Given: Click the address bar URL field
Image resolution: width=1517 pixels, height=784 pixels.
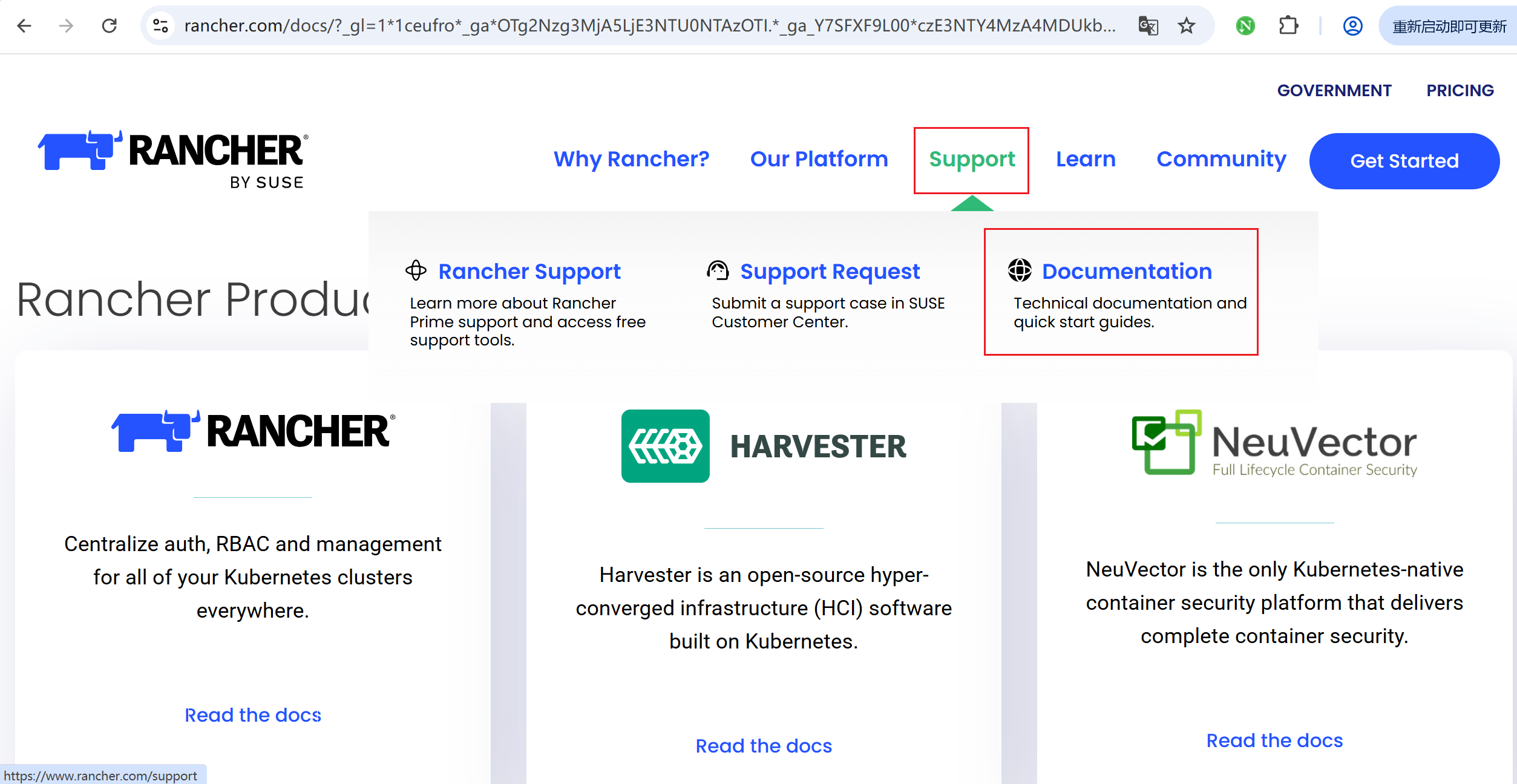Looking at the screenshot, I should tap(650, 26).
